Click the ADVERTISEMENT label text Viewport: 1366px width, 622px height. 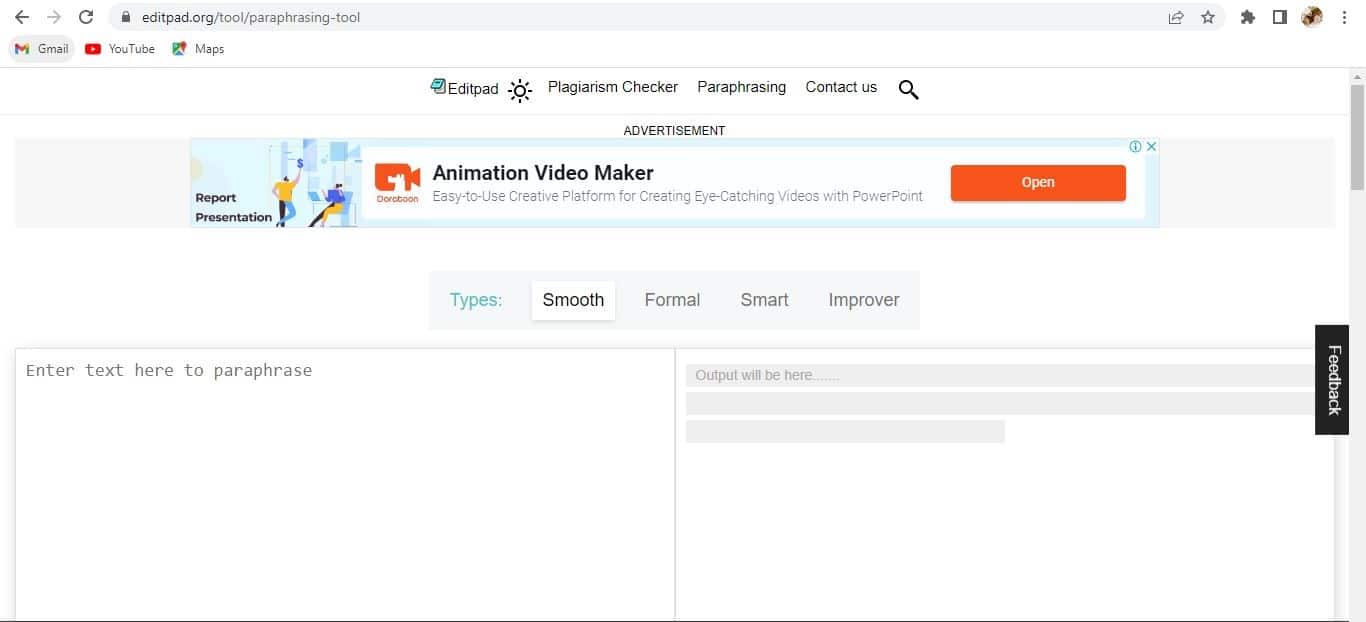pyautogui.click(x=674, y=131)
